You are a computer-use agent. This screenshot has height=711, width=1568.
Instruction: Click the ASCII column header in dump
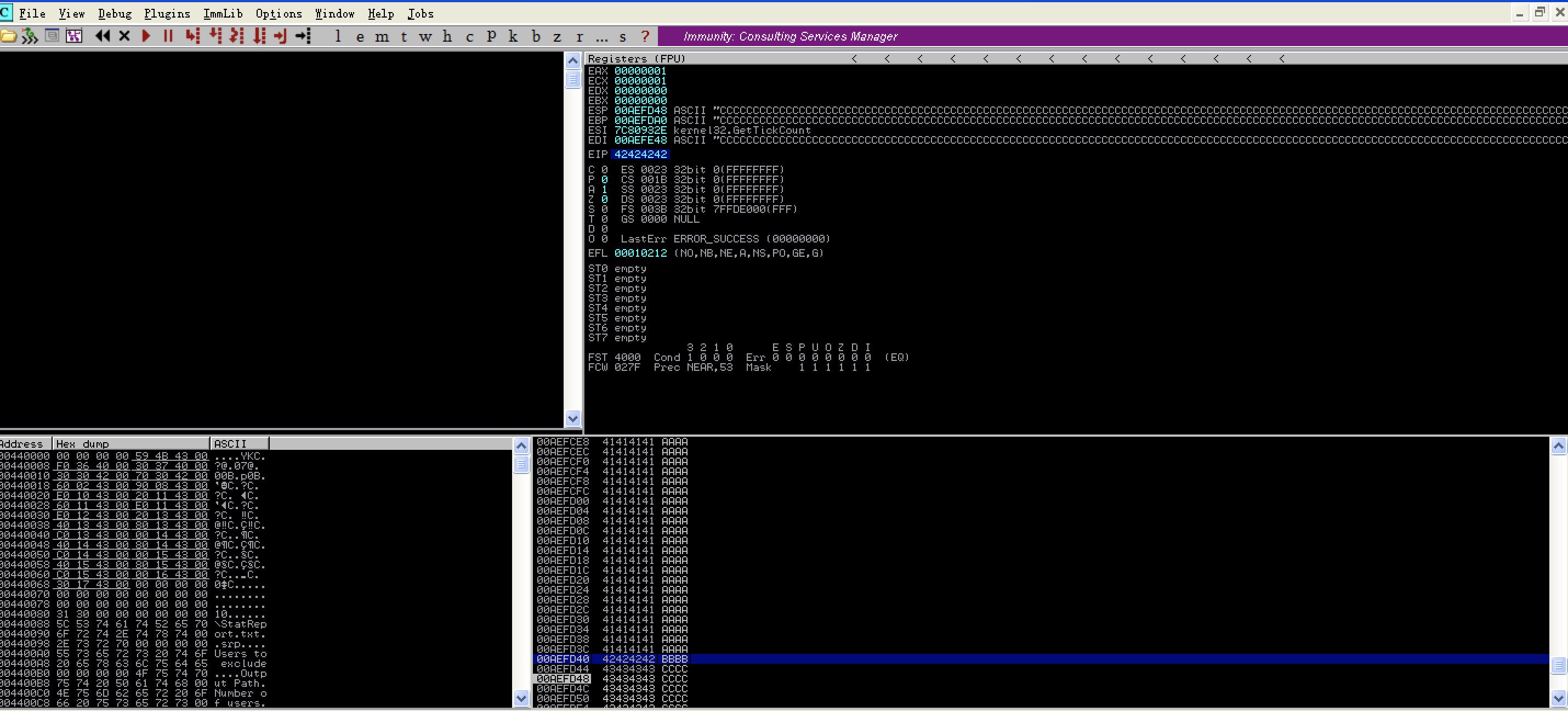click(x=240, y=443)
